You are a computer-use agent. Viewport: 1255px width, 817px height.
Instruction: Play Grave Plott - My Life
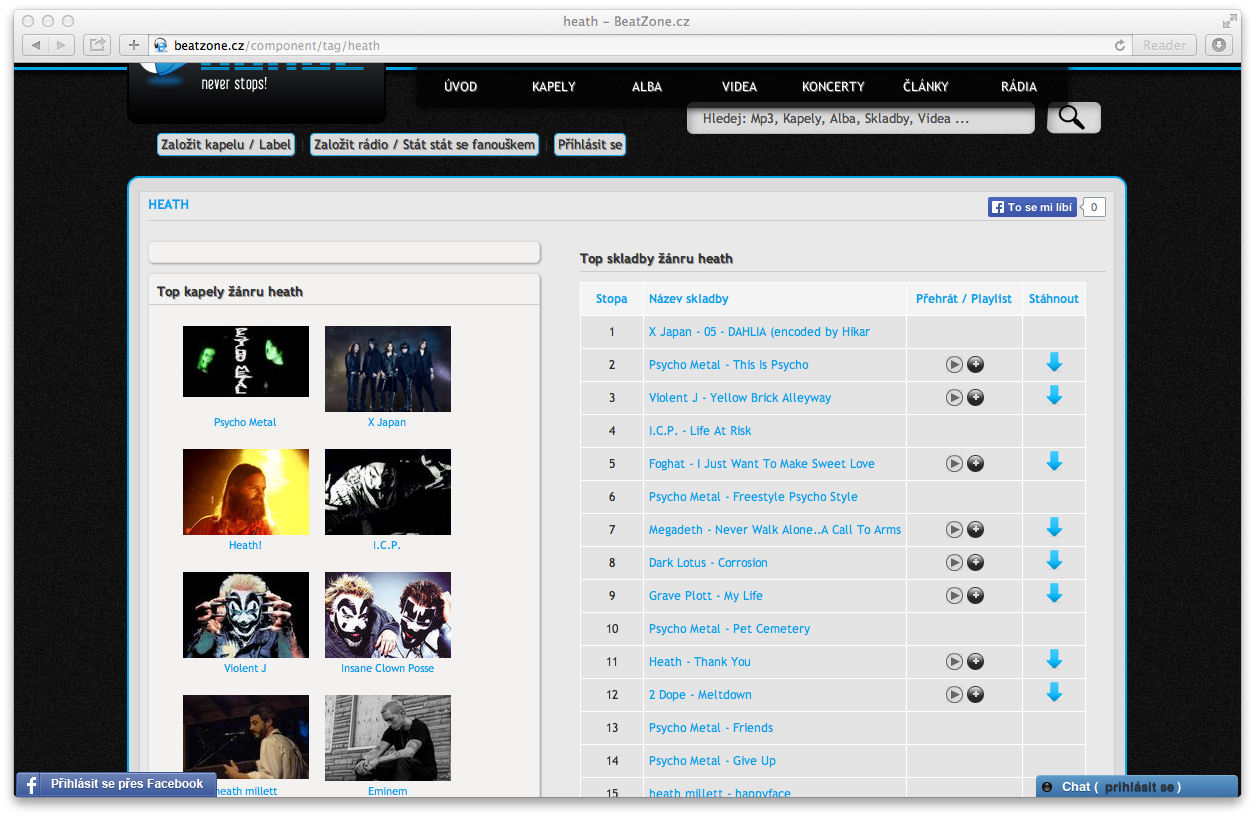point(954,596)
